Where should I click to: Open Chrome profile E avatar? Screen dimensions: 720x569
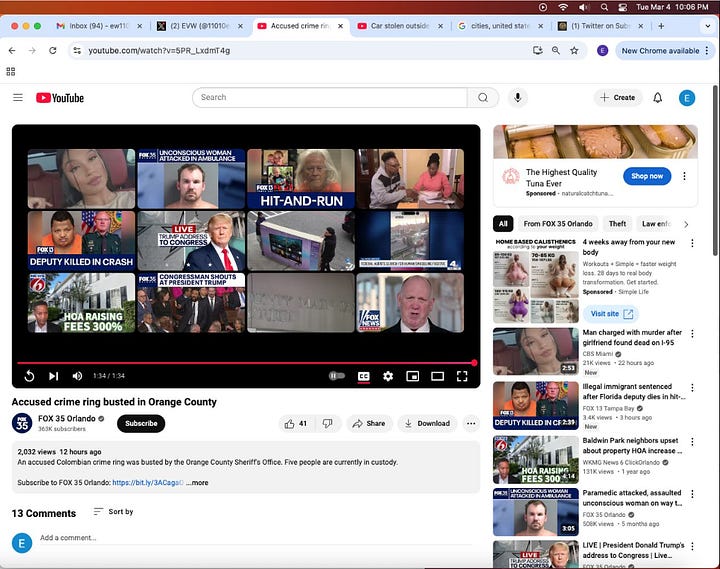pos(602,51)
